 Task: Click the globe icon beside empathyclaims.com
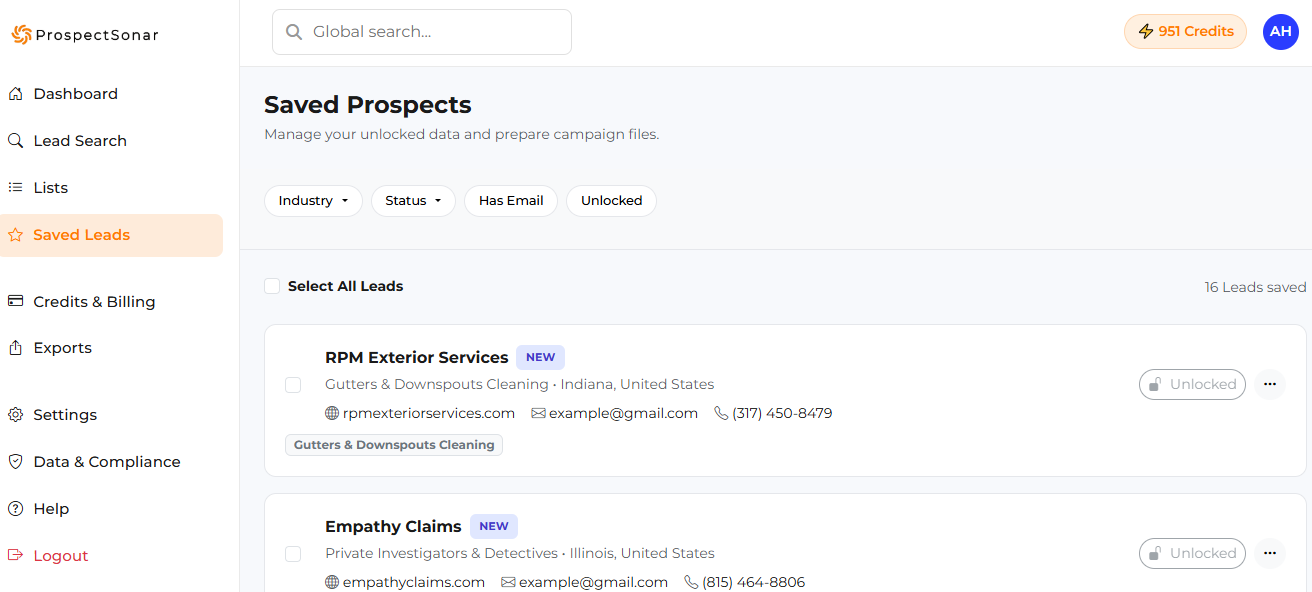pos(333,582)
